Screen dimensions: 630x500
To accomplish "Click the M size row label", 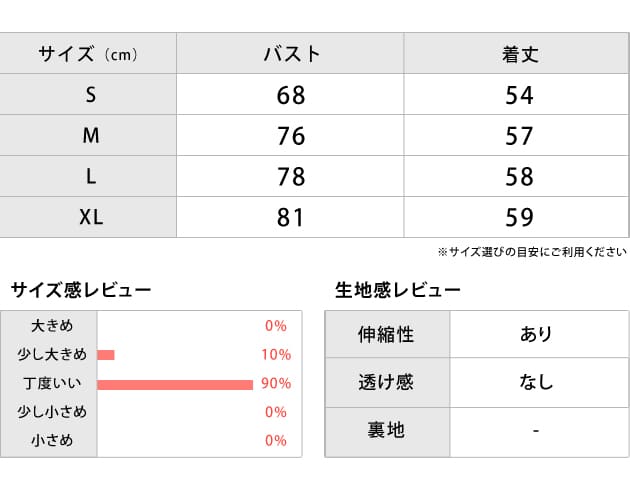I will [90, 136].
